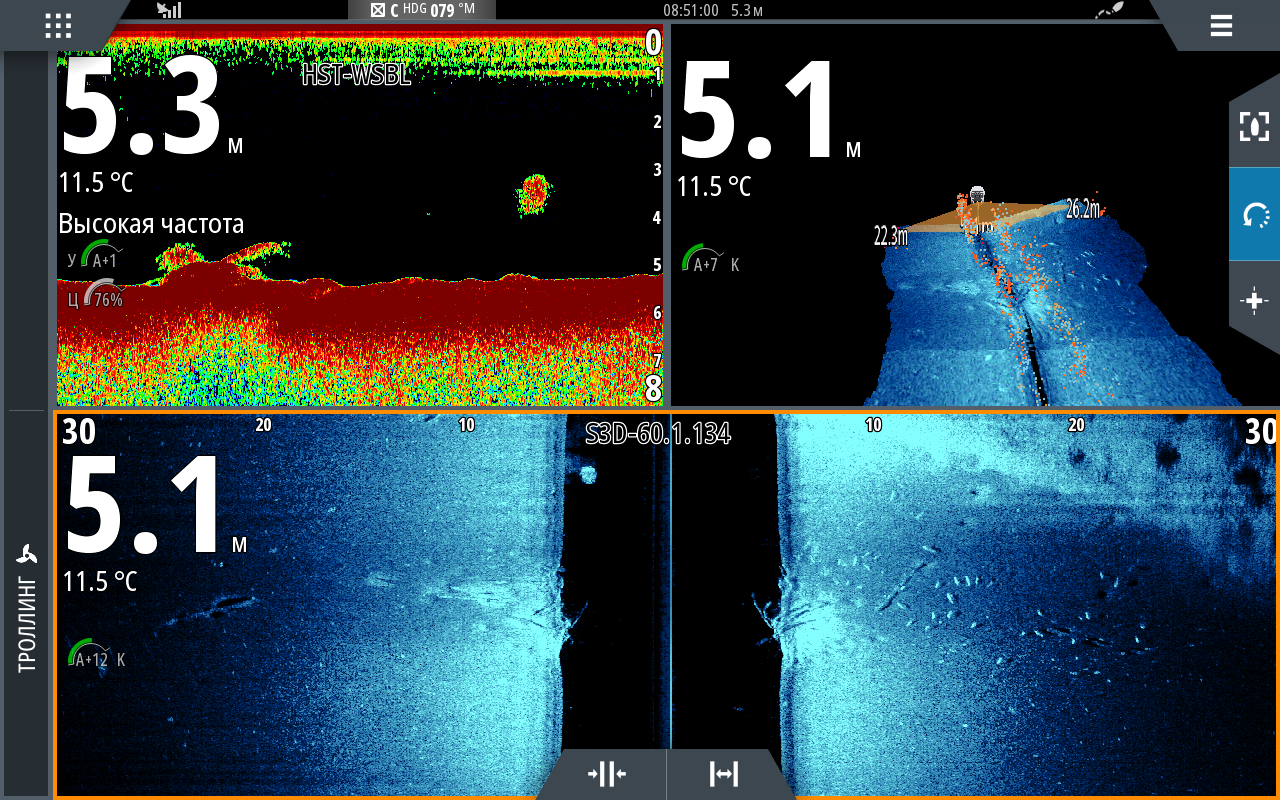Click the HDG 079 heading indicator

pyautogui.click(x=421, y=10)
